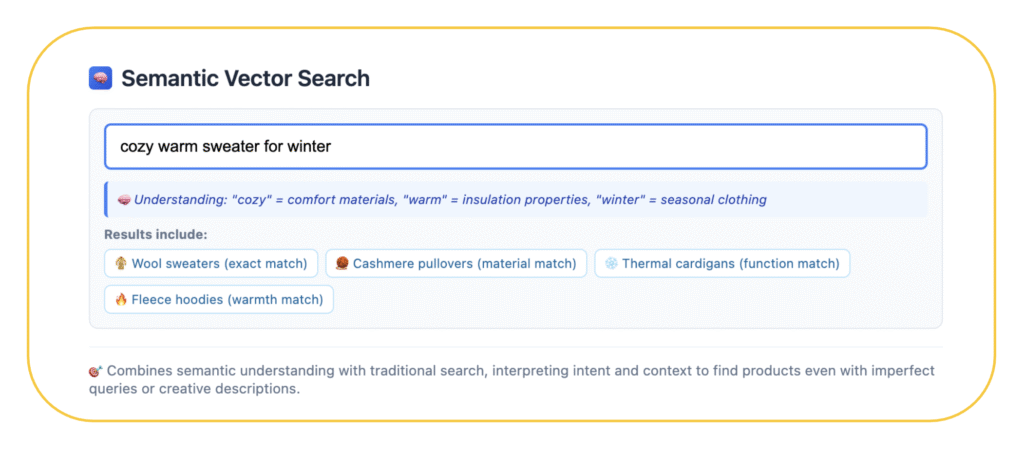1024x455 pixels.
Task: Click the Results include label
Action: [155, 235]
